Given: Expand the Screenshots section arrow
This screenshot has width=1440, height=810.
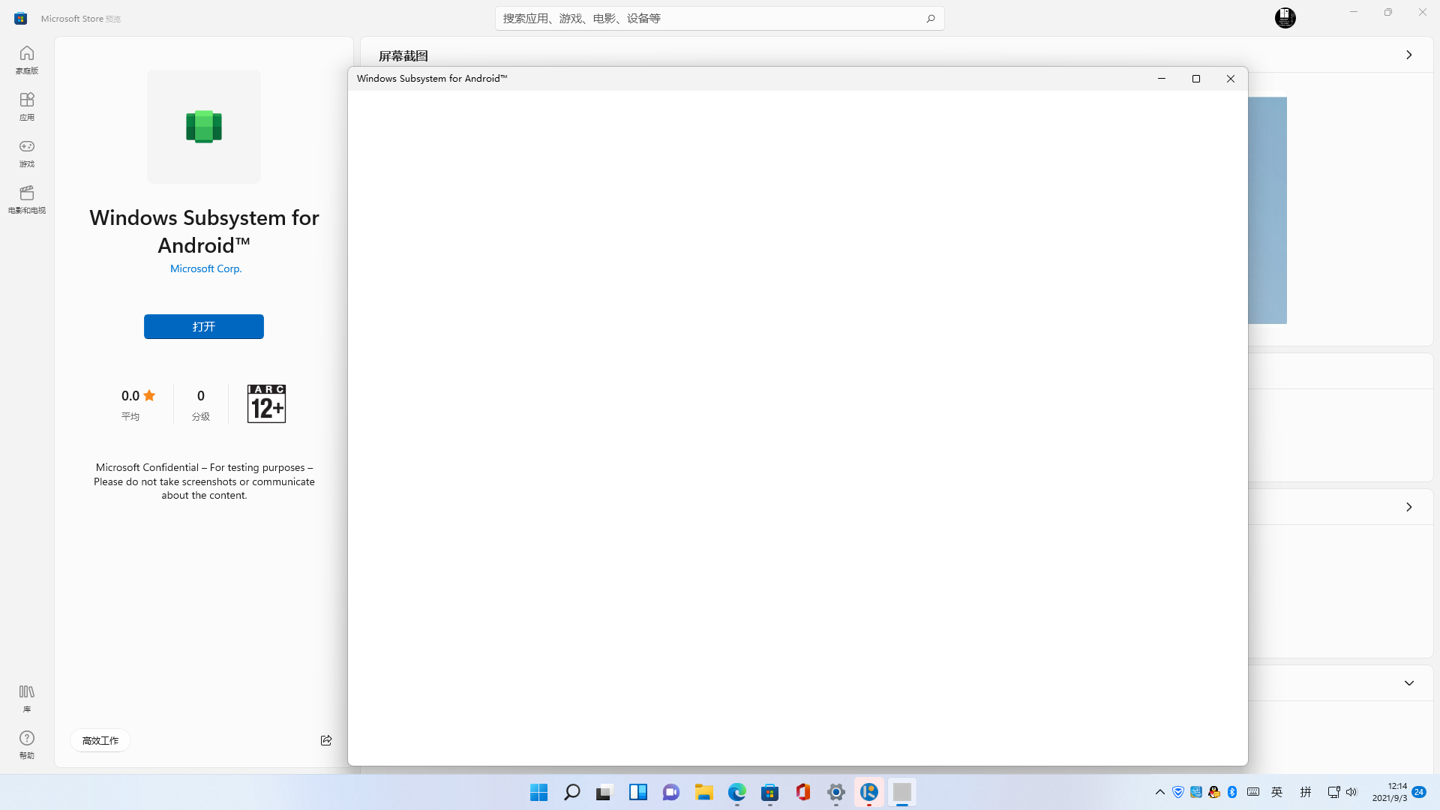Looking at the screenshot, I should [1409, 55].
